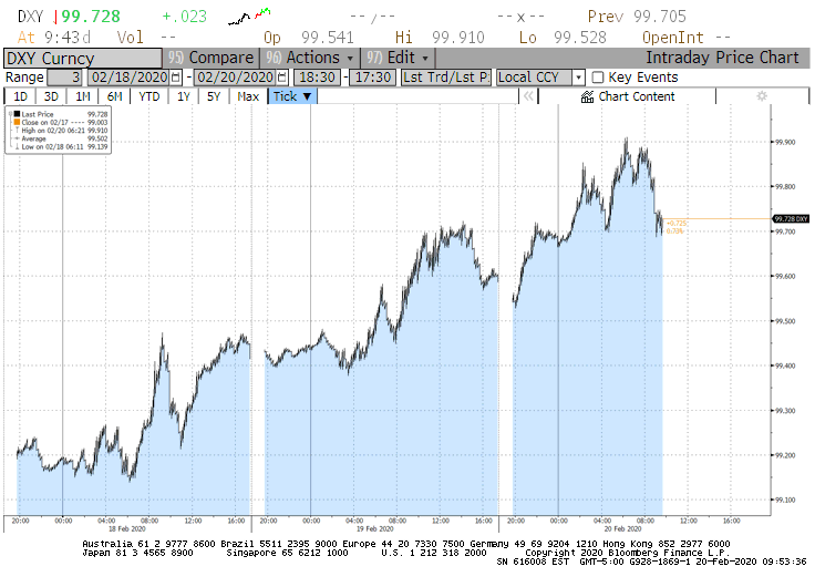815x587 pixels.
Task: Select the 5Y time range tab
Action: click(x=214, y=97)
